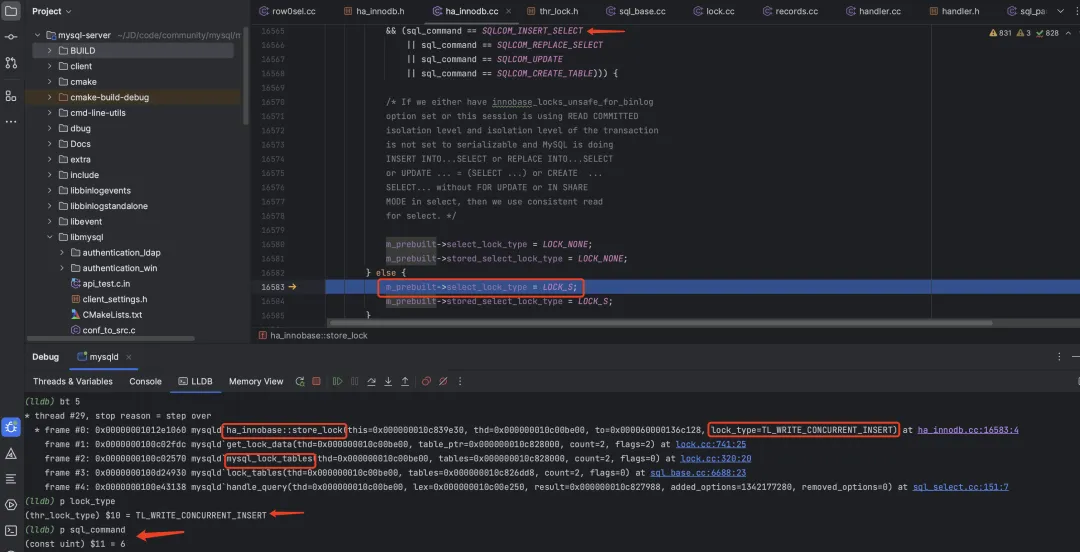Image resolution: width=1080 pixels, height=552 pixels.
Task: Expand the cmake-build-debug folder
Action: click(x=49, y=97)
